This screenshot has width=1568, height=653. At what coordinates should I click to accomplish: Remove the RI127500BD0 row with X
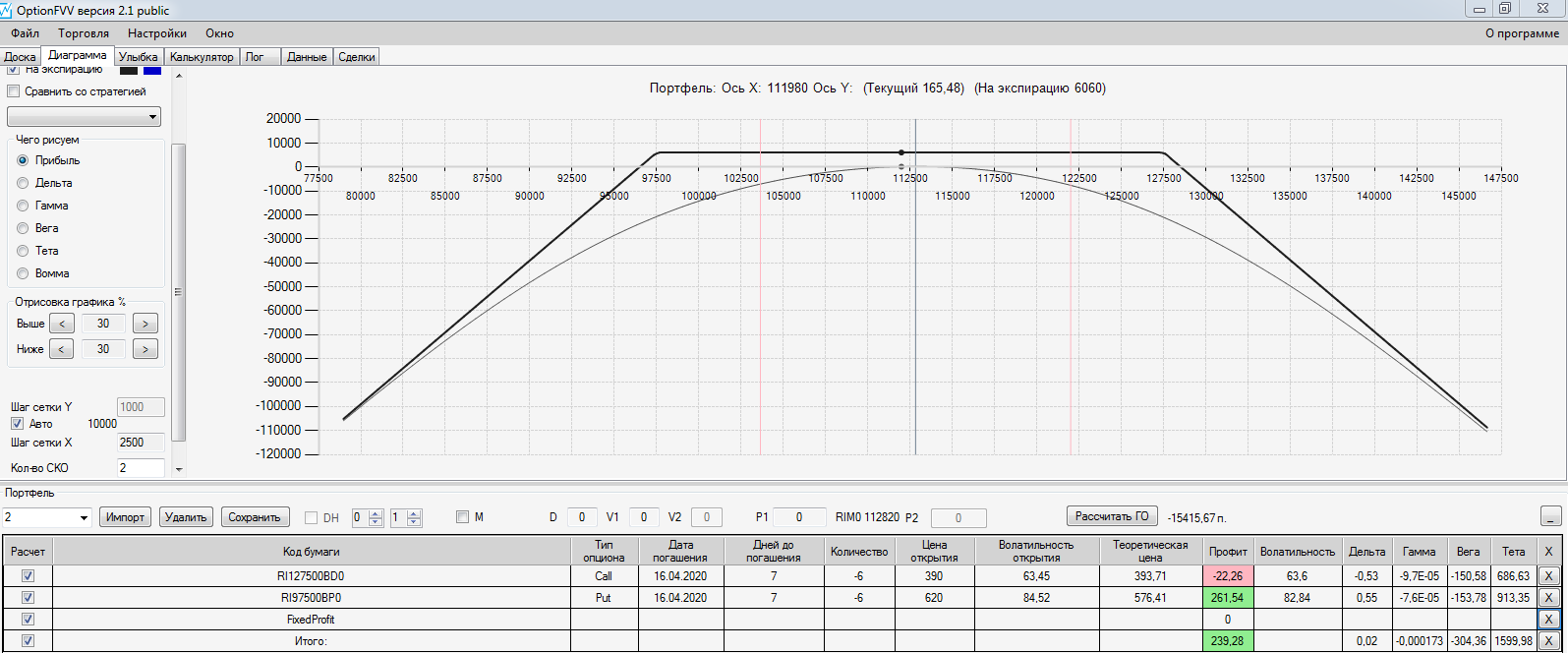coord(1548,576)
